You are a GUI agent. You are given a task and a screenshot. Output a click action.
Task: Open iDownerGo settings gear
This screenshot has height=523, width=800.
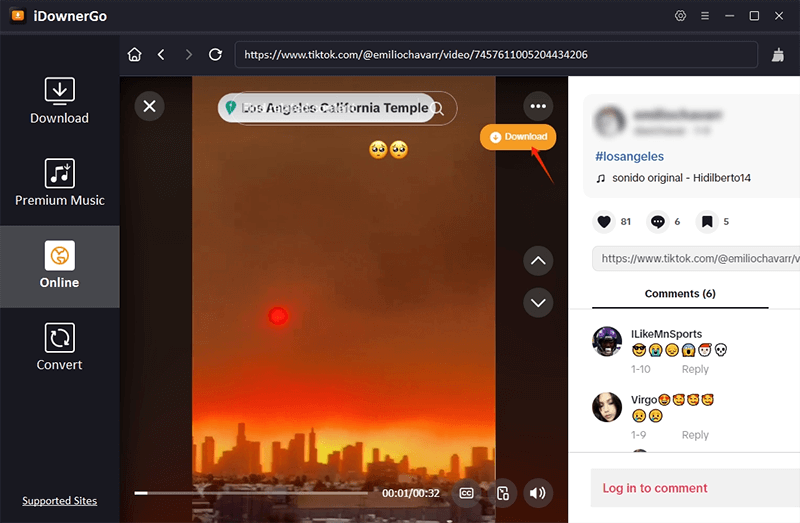[x=680, y=16]
